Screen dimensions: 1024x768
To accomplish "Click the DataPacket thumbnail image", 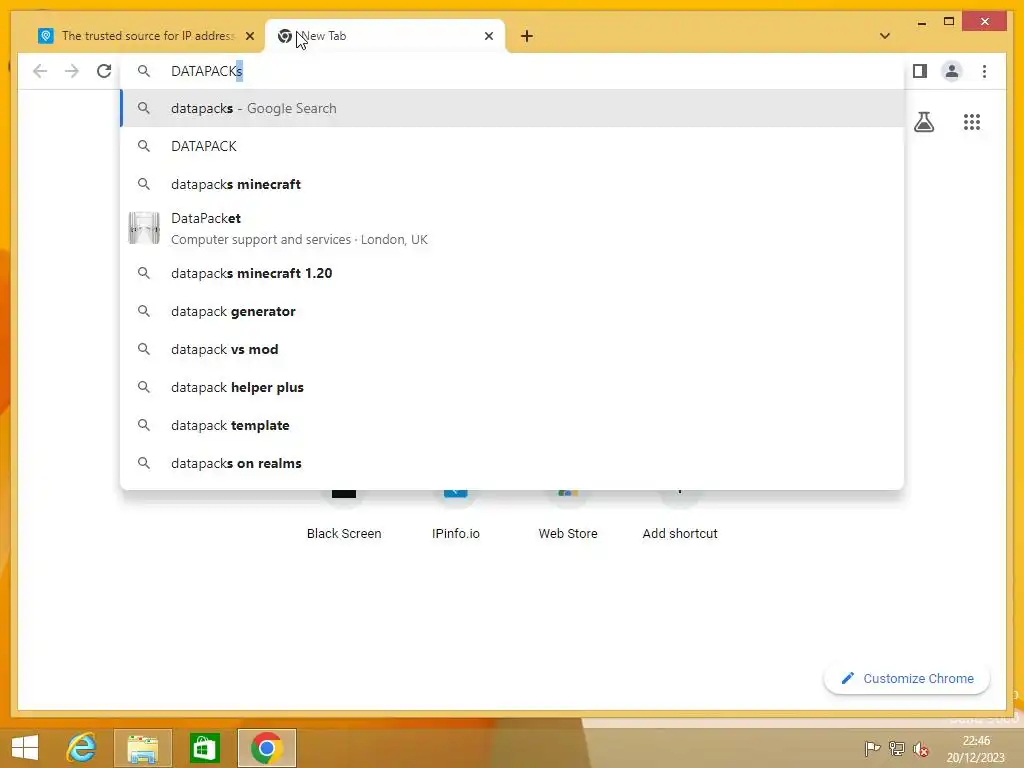I will tap(144, 228).
